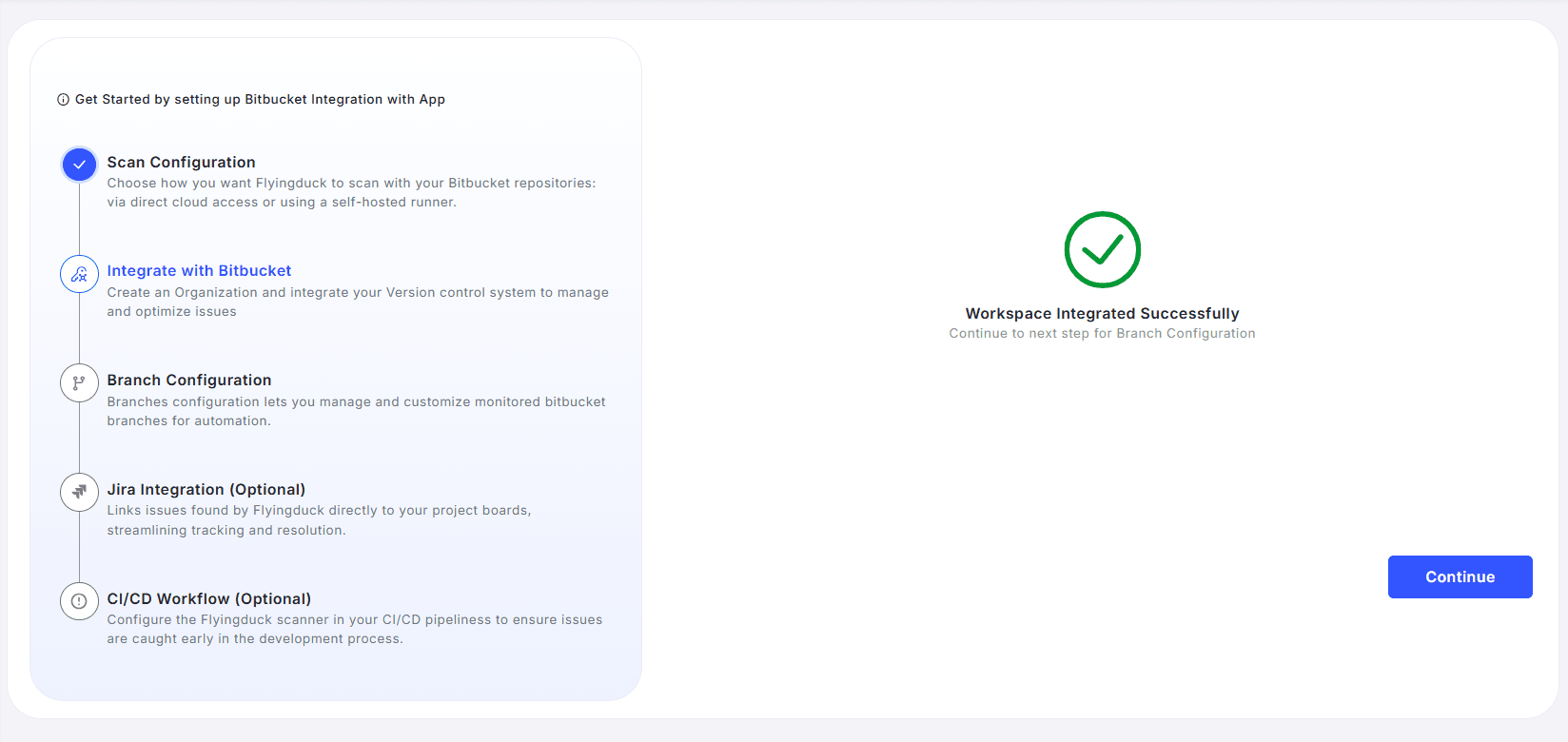Click the Integrate with Bitbucket step icon

pos(79,274)
